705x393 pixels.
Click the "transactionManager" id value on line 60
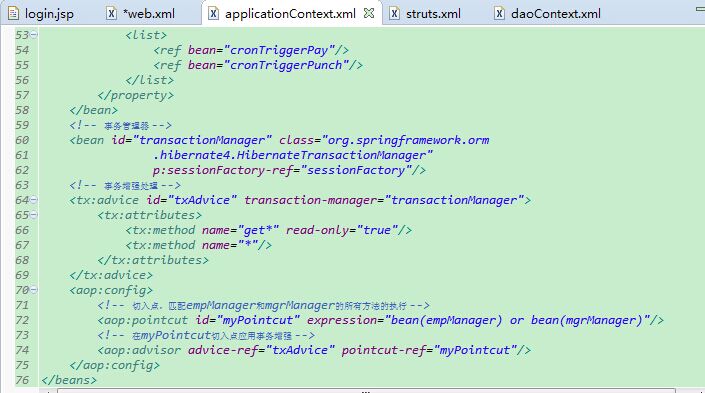coord(202,140)
